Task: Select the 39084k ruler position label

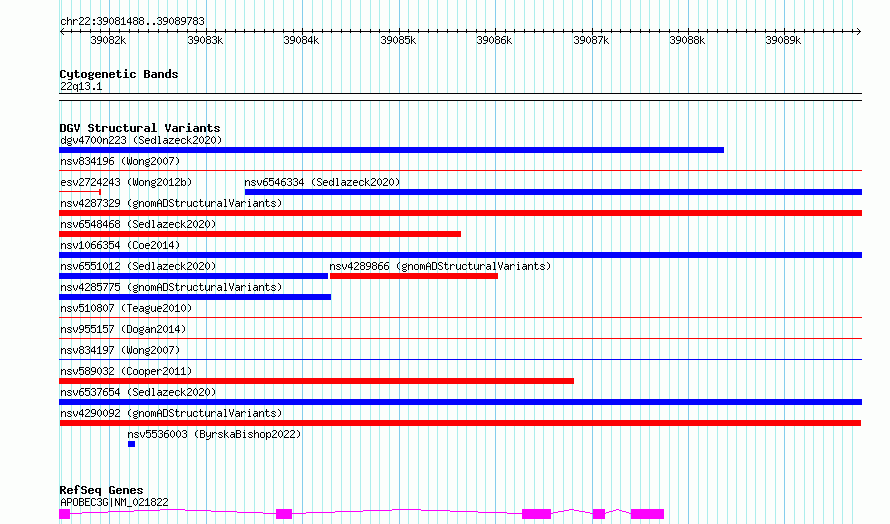Action: pos(301,40)
